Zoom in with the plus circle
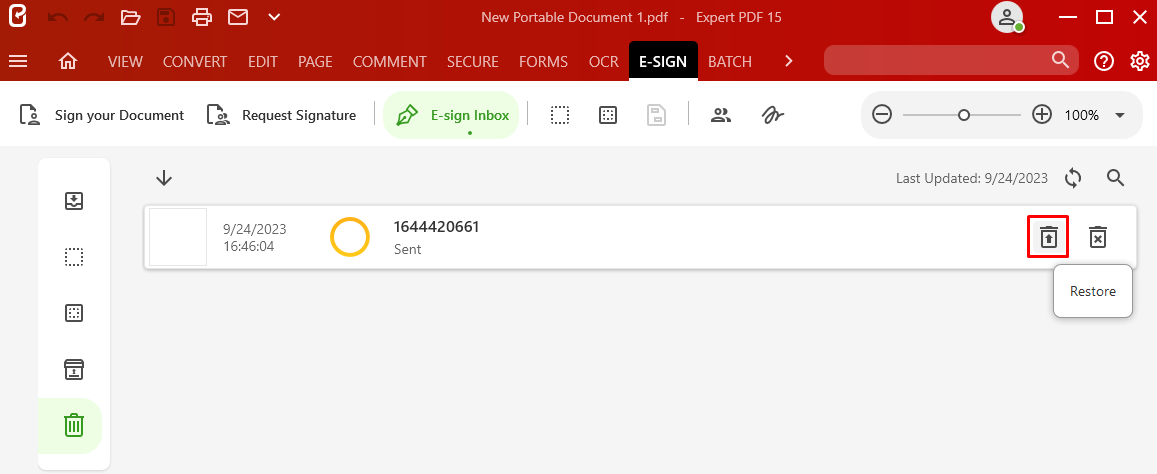This screenshot has height=474, width=1157. click(1042, 114)
